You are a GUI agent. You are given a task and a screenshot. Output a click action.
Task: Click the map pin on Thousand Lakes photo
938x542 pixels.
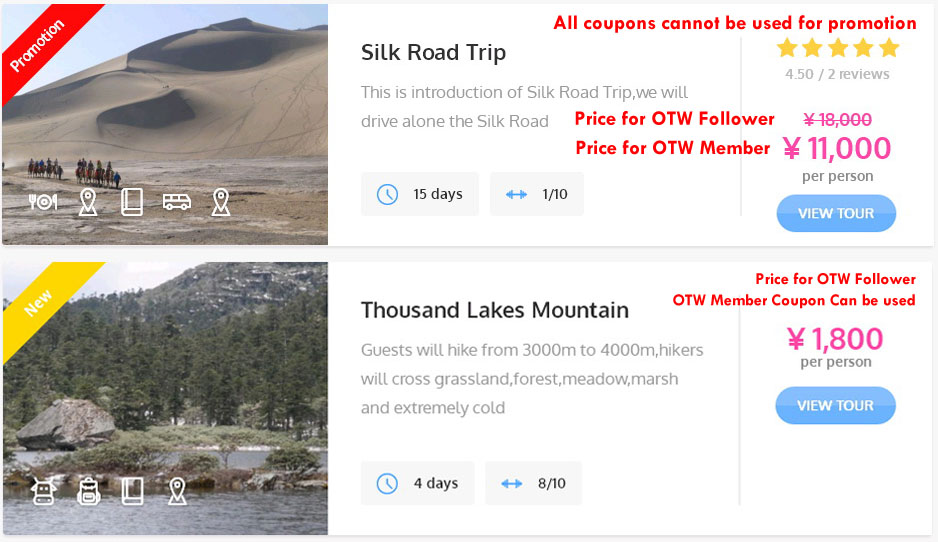coord(177,491)
